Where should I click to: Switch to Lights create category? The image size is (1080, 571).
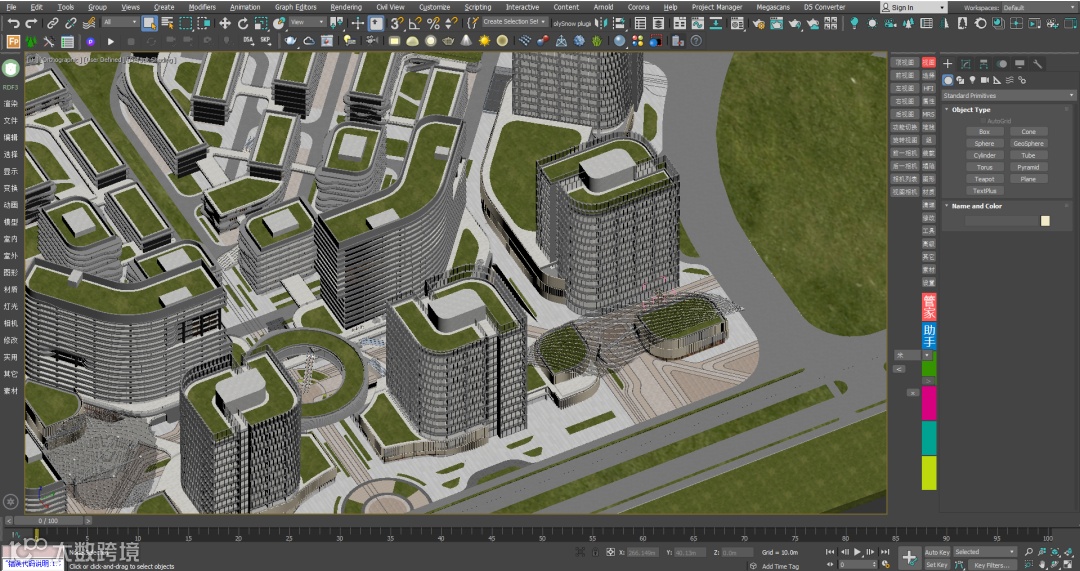click(x=972, y=80)
